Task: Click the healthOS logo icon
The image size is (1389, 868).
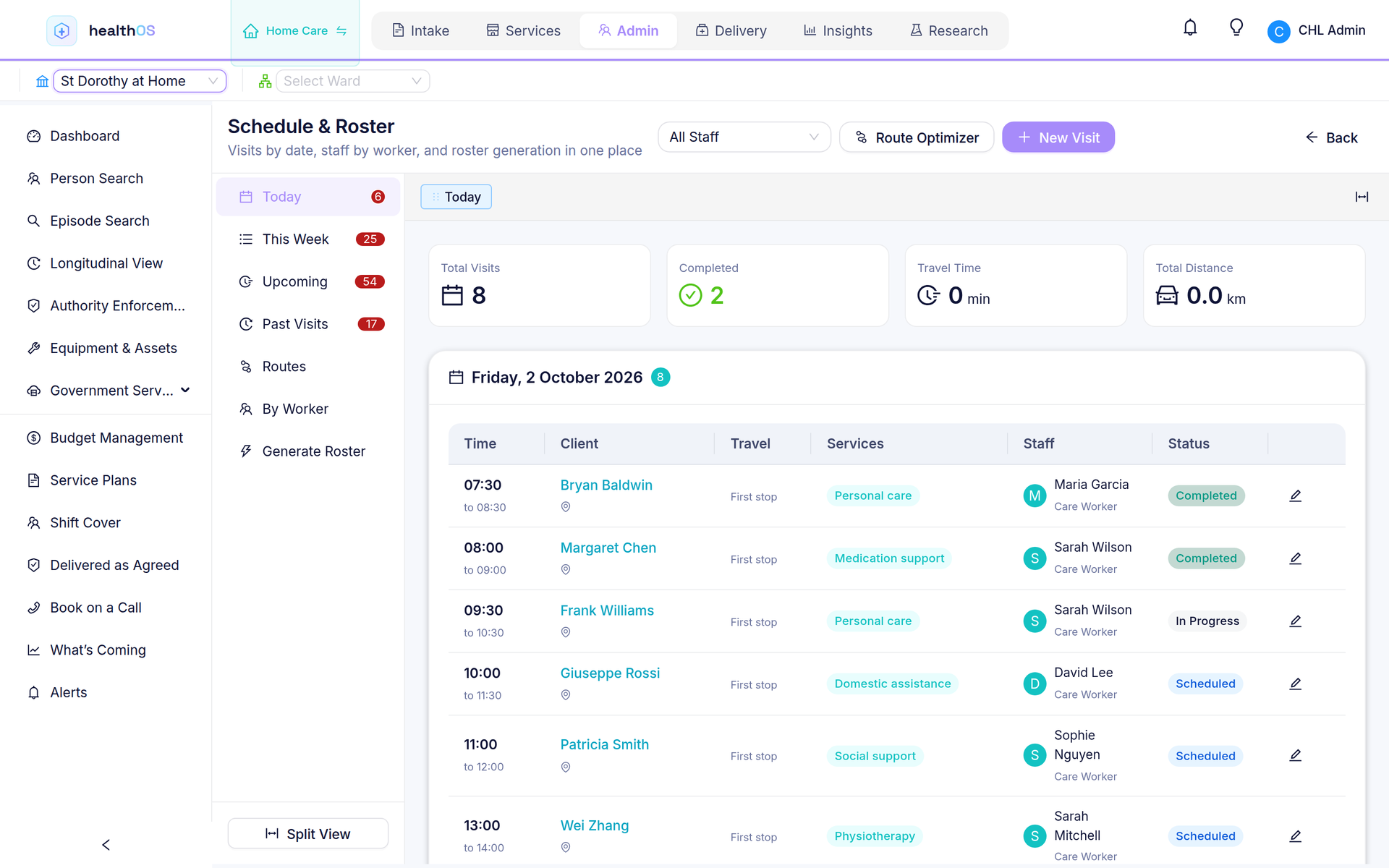Action: (61, 30)
